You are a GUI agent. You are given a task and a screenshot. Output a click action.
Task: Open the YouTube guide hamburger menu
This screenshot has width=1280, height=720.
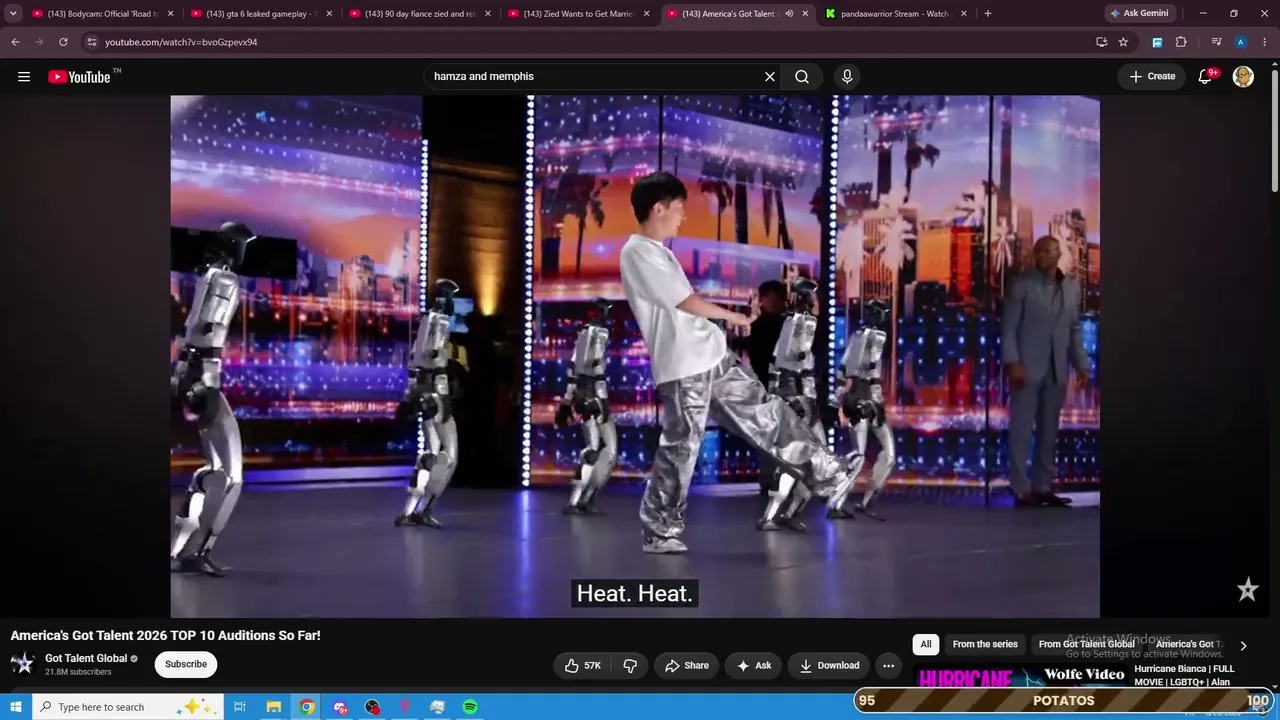24,77
